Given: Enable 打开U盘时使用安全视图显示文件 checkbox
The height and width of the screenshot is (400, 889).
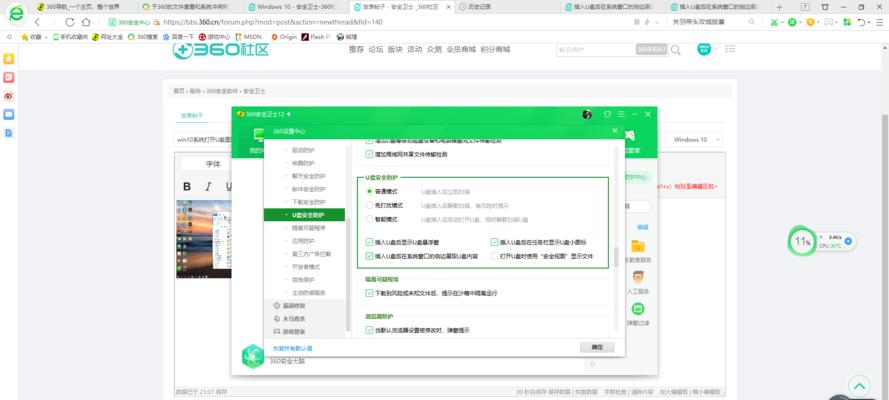Looking at the screenshot, I should click(494, 256).
